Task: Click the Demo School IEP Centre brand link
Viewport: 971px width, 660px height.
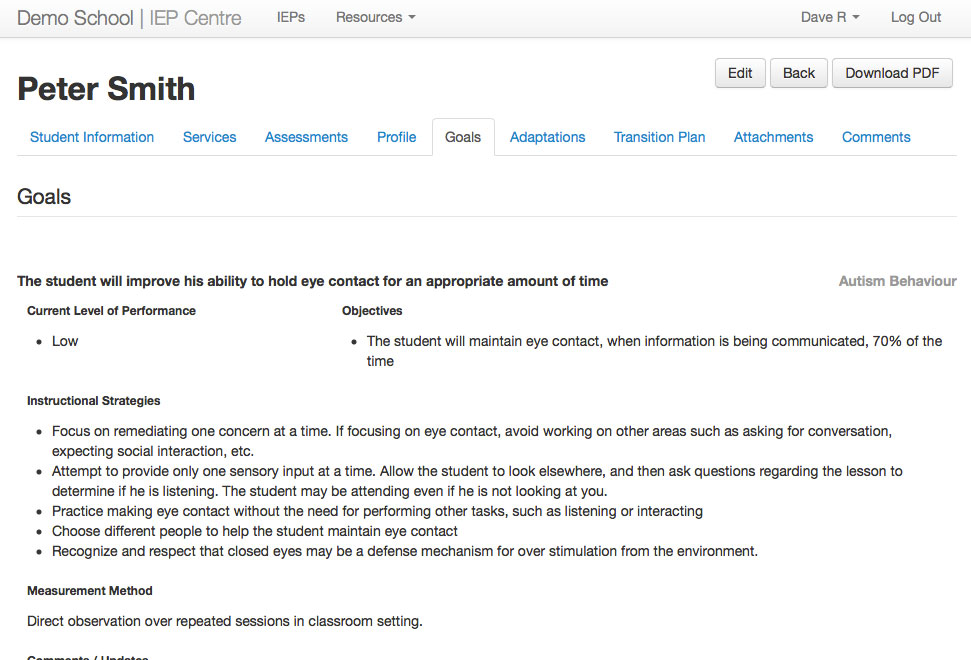Action: pos(129,17)
